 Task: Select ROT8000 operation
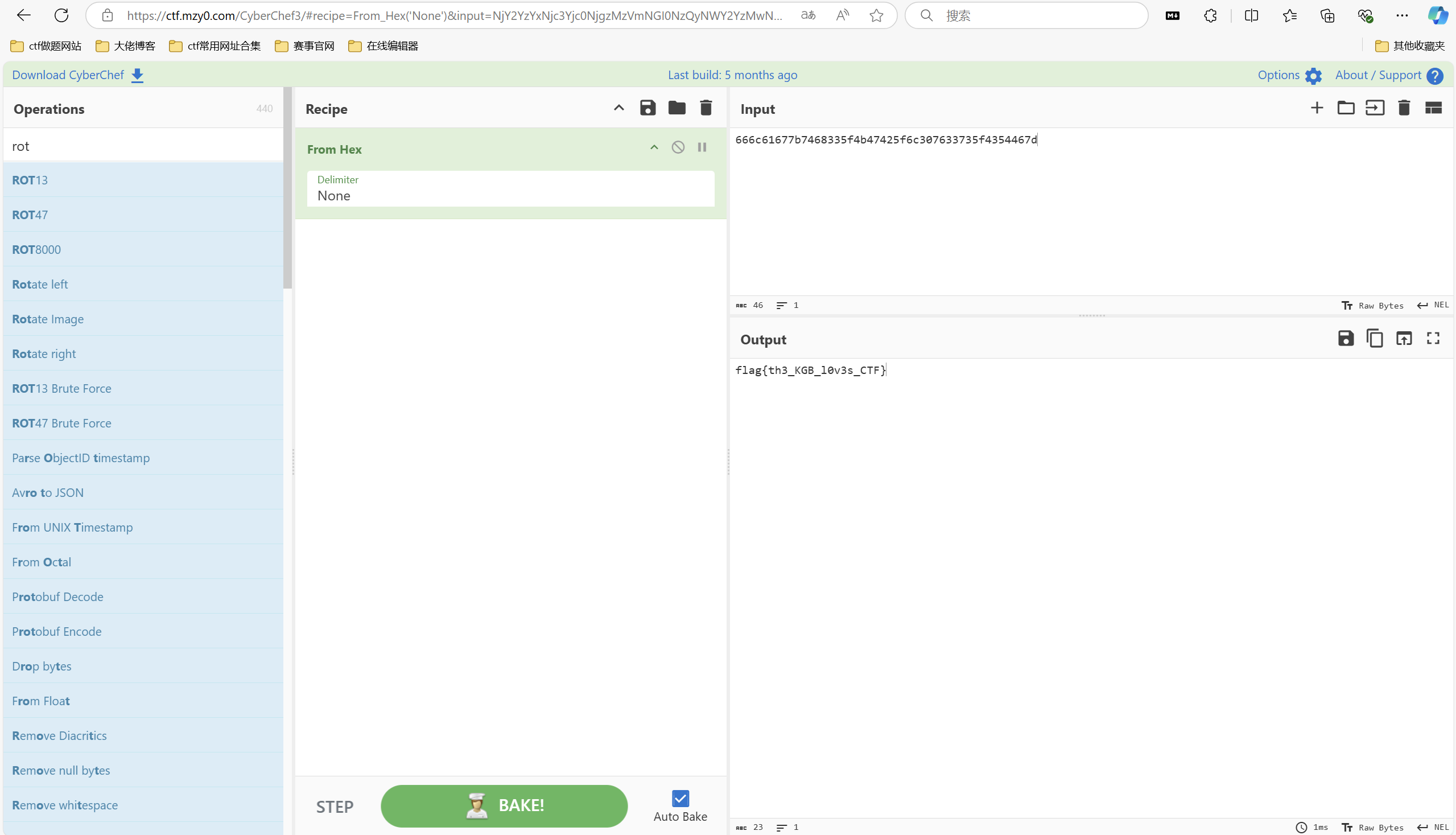[143, 249]
